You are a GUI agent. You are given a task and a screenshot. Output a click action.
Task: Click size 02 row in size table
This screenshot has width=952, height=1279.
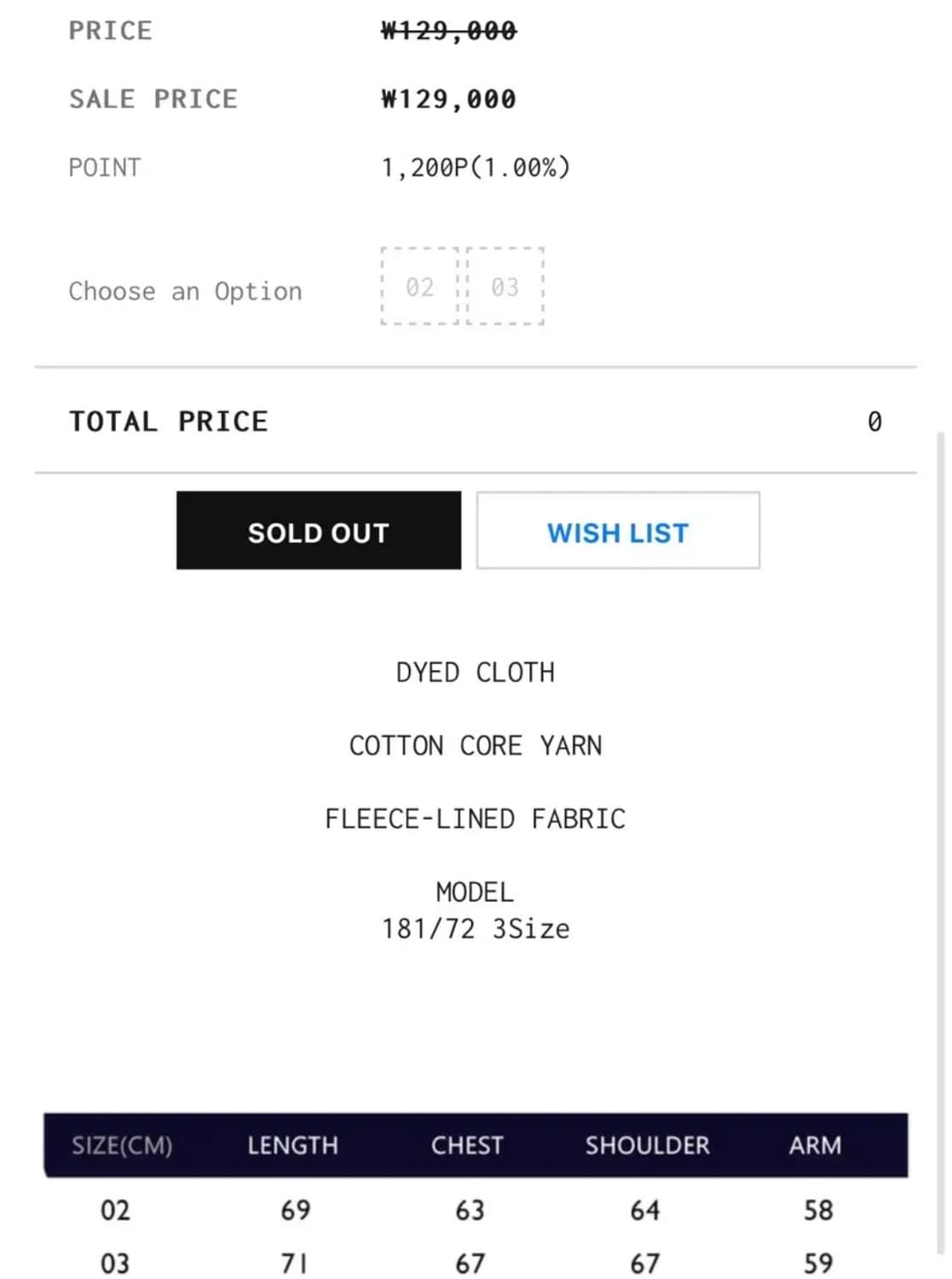coord(115,1210)
